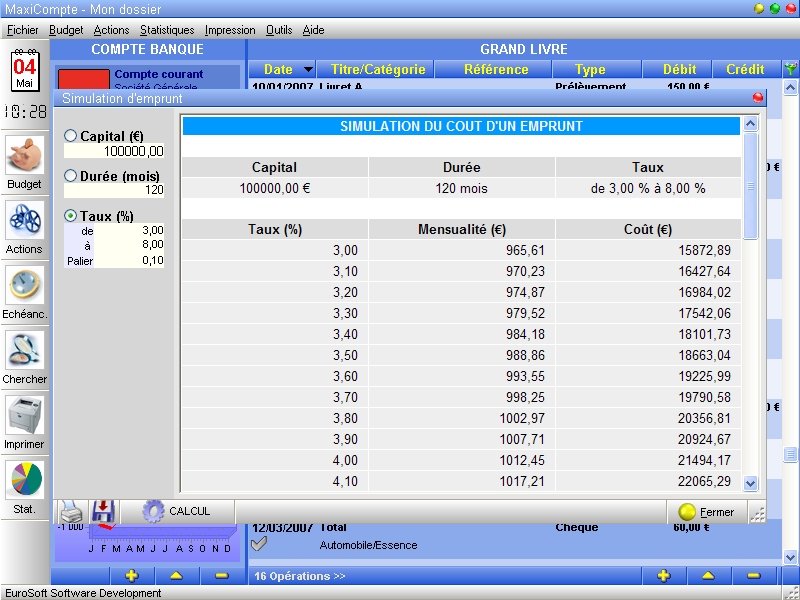Viewport: 800px width, 600px height.
Task: Click the red Compte courant color swatch
Action: (82, 77)
